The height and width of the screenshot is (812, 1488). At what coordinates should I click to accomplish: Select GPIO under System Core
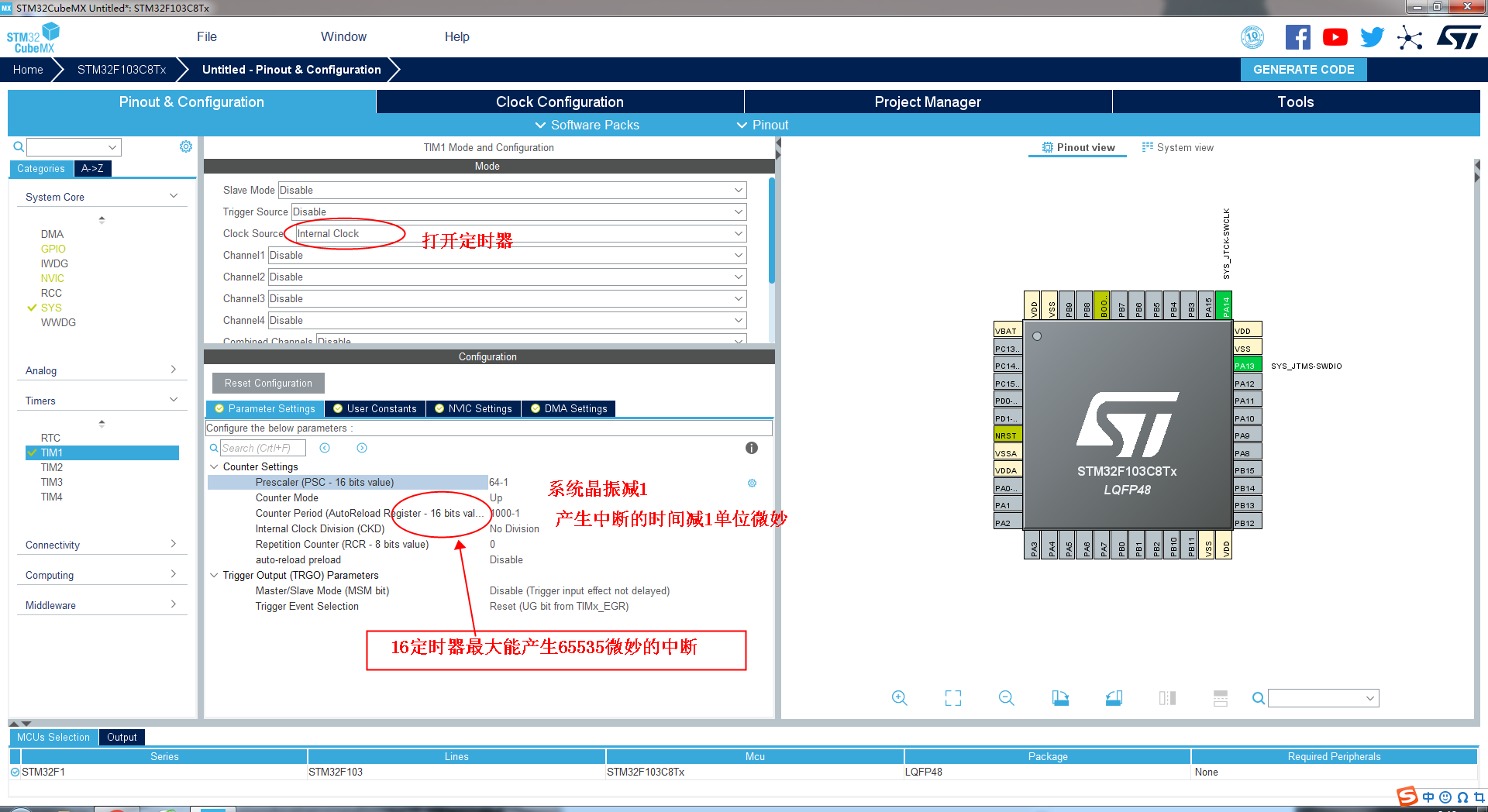click(x=53, y=249)
